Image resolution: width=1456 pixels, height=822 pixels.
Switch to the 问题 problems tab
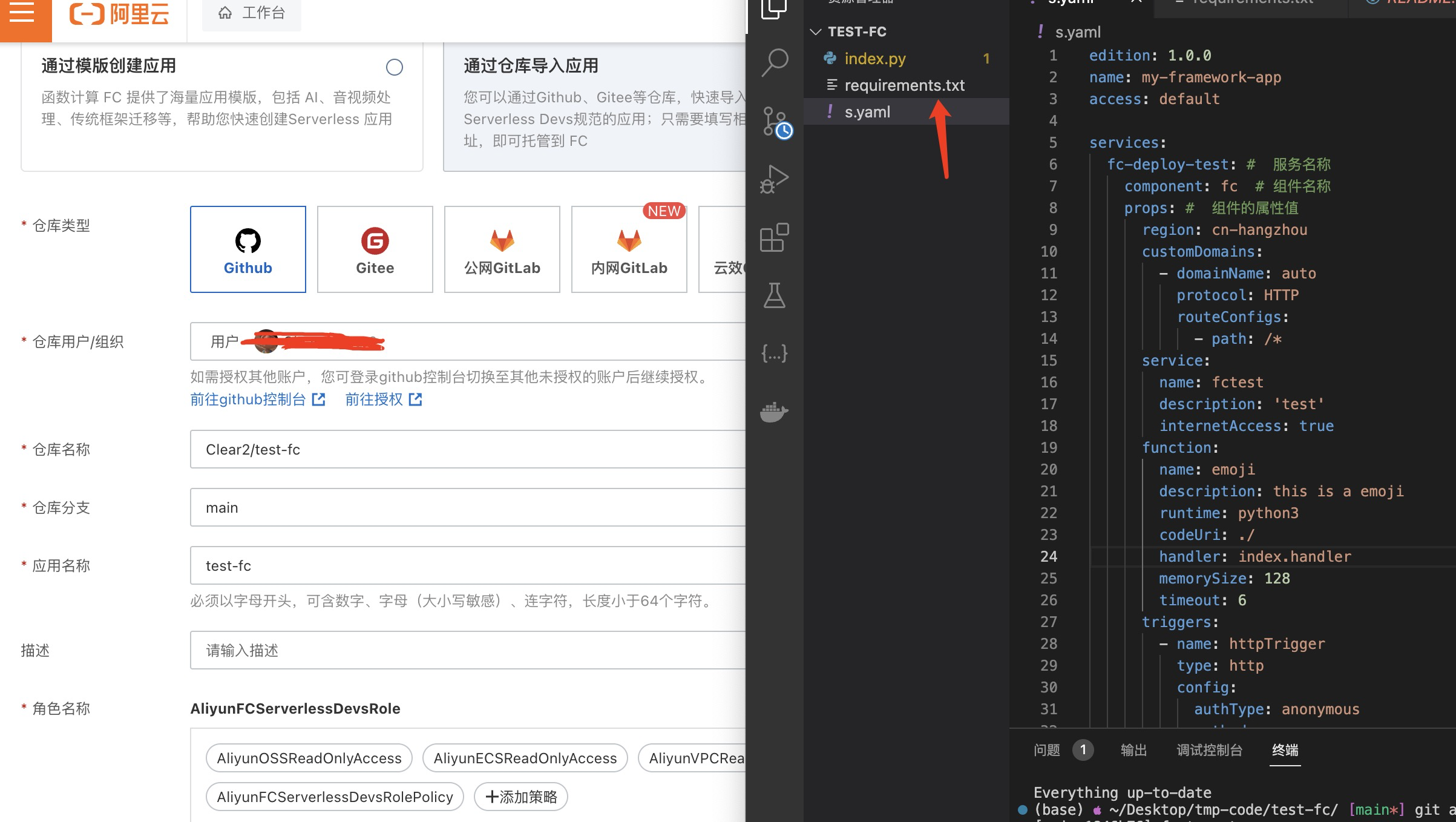1047,750
